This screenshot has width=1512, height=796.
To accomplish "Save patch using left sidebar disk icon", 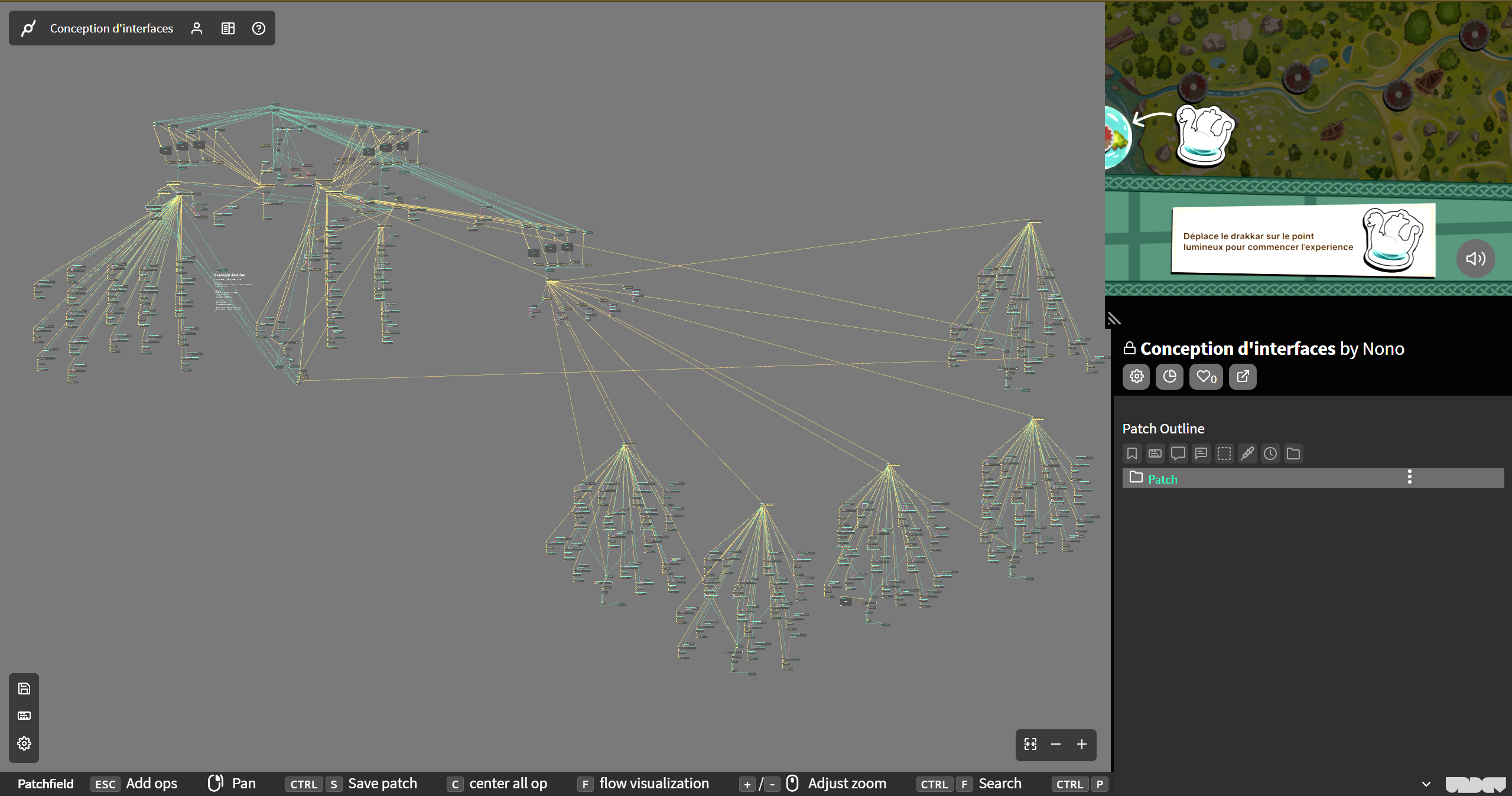I will tap(24, 689).
